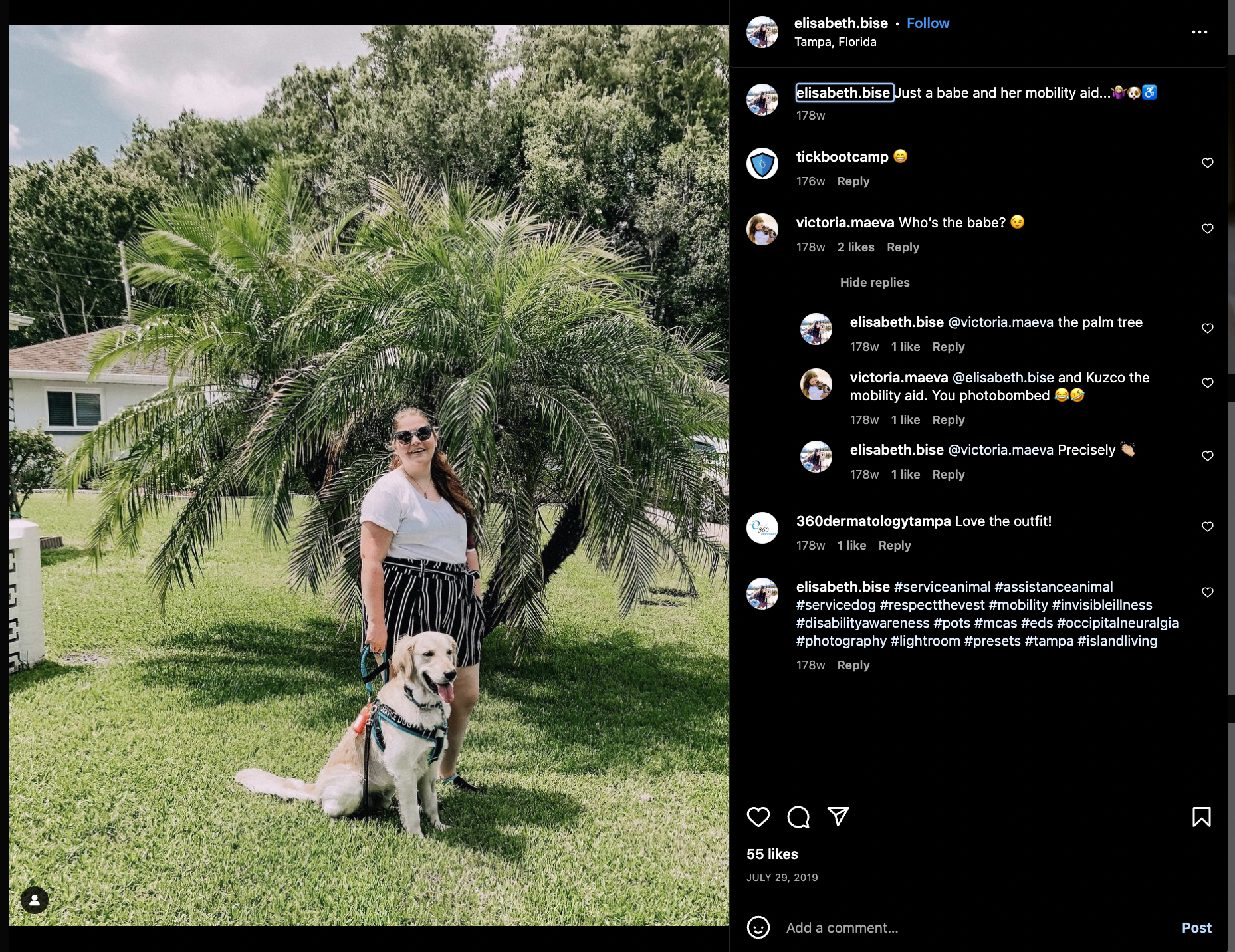Reply to 360dermatologytampa's comment

pos(895,546)
